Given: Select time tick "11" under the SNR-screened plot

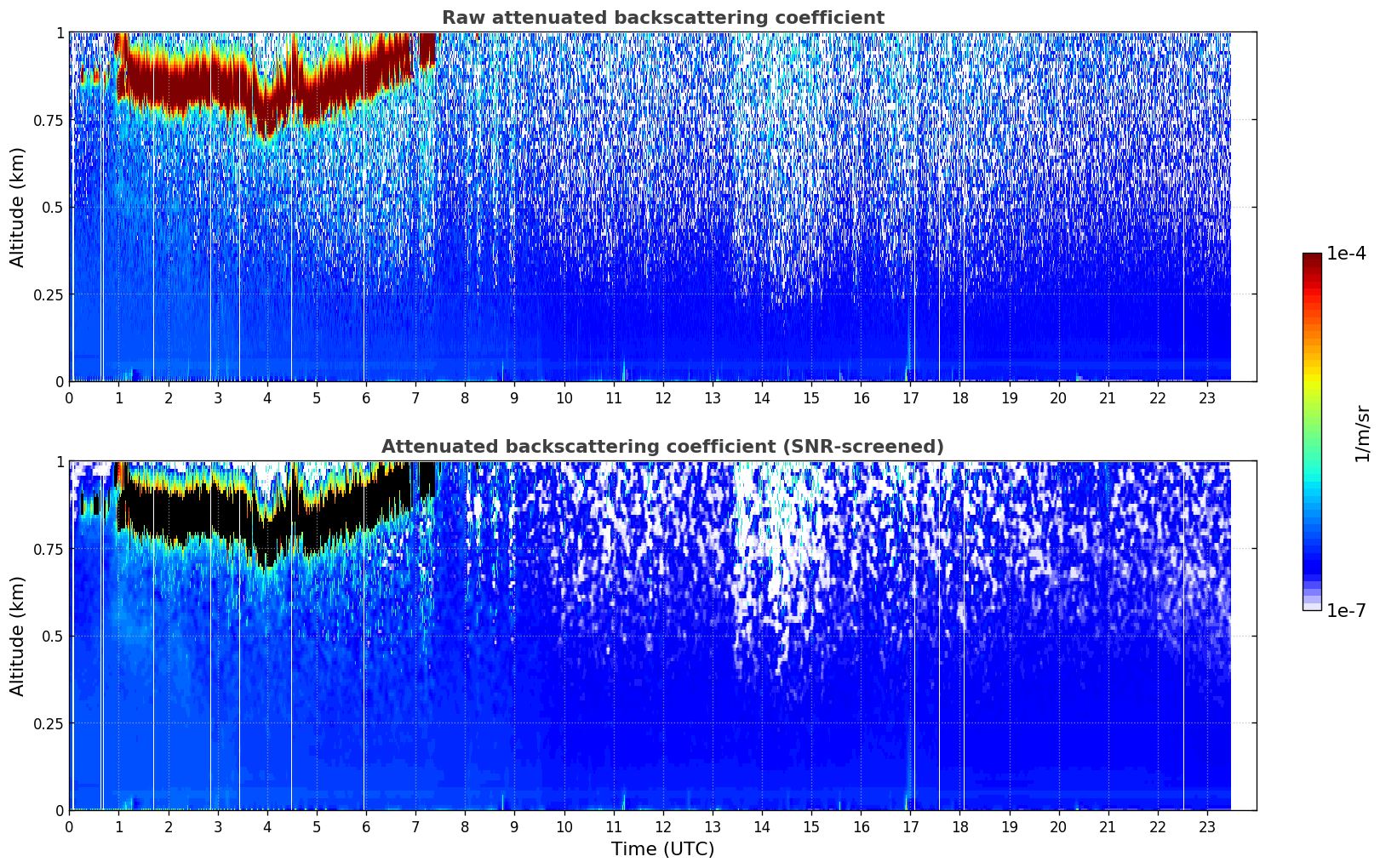Looking at the screenshot, I should pos(614,826).
